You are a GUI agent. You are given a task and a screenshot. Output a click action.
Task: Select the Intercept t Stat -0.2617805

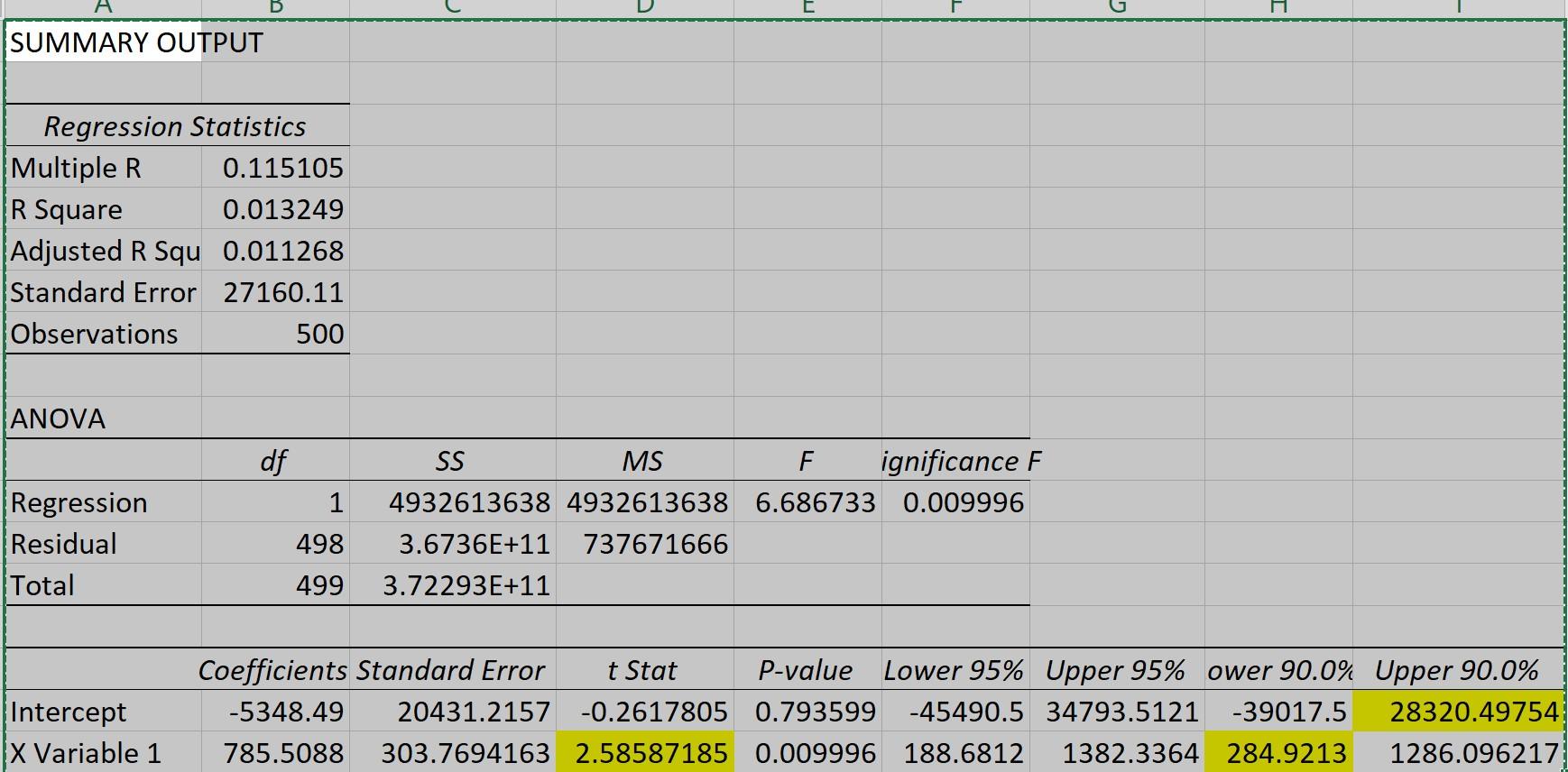[645, 711]
